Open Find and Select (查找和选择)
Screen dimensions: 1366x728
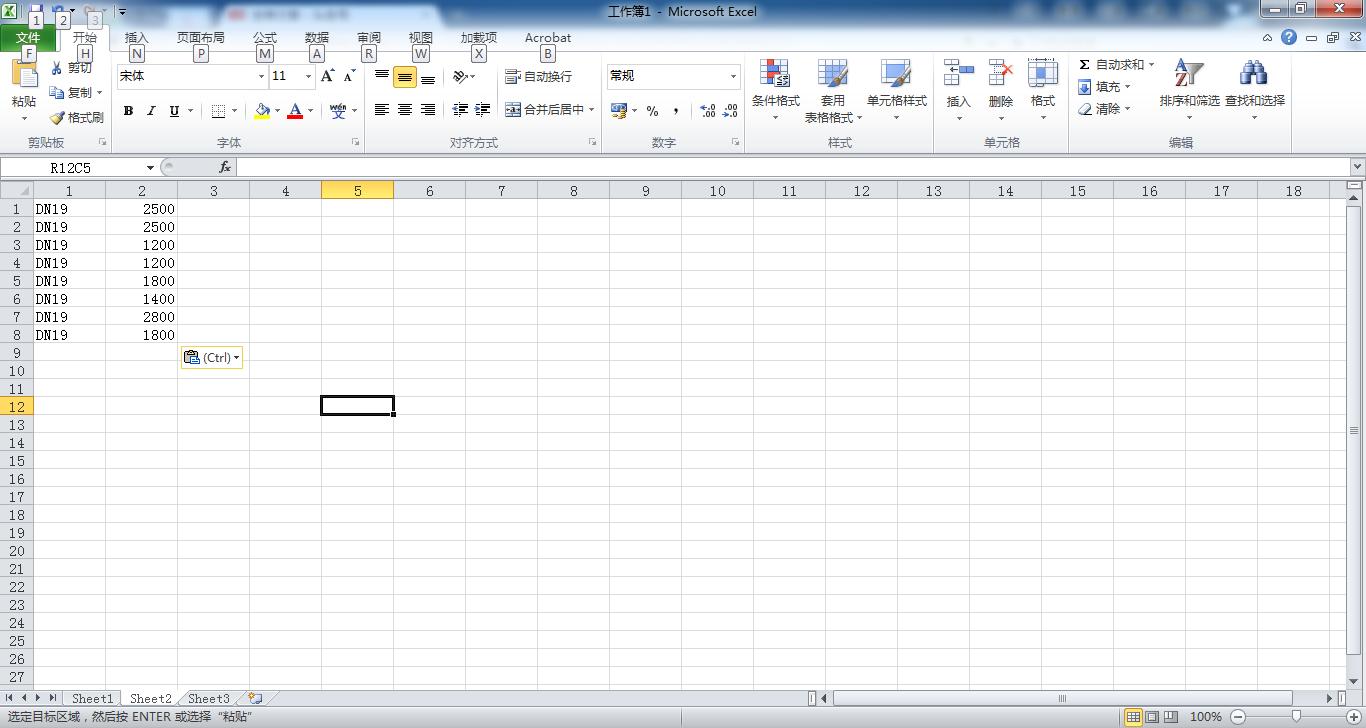point(1254,90)
